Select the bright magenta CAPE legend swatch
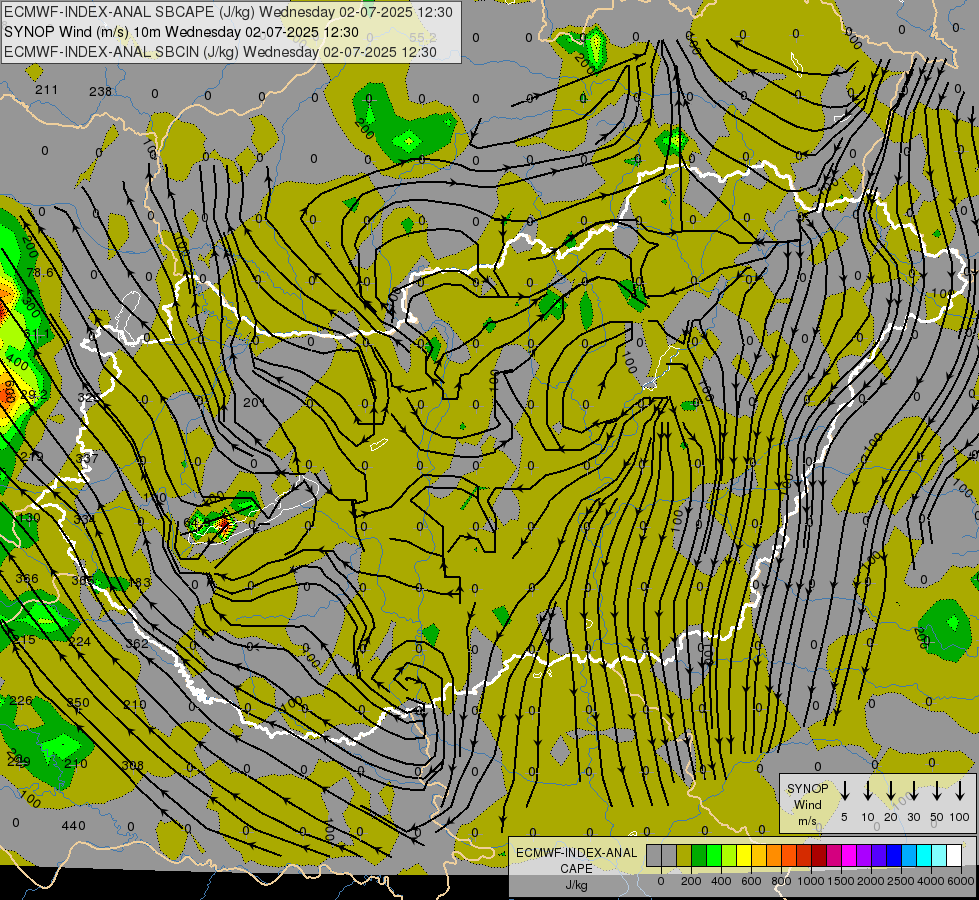Screen dimensions: 979x900 pos(849,855)
